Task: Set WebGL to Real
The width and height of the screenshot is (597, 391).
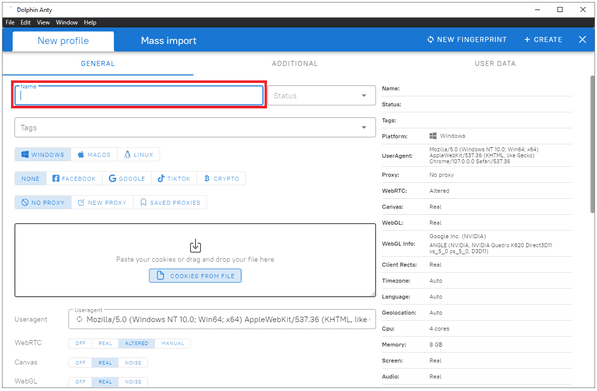Action: pos(105,381)
